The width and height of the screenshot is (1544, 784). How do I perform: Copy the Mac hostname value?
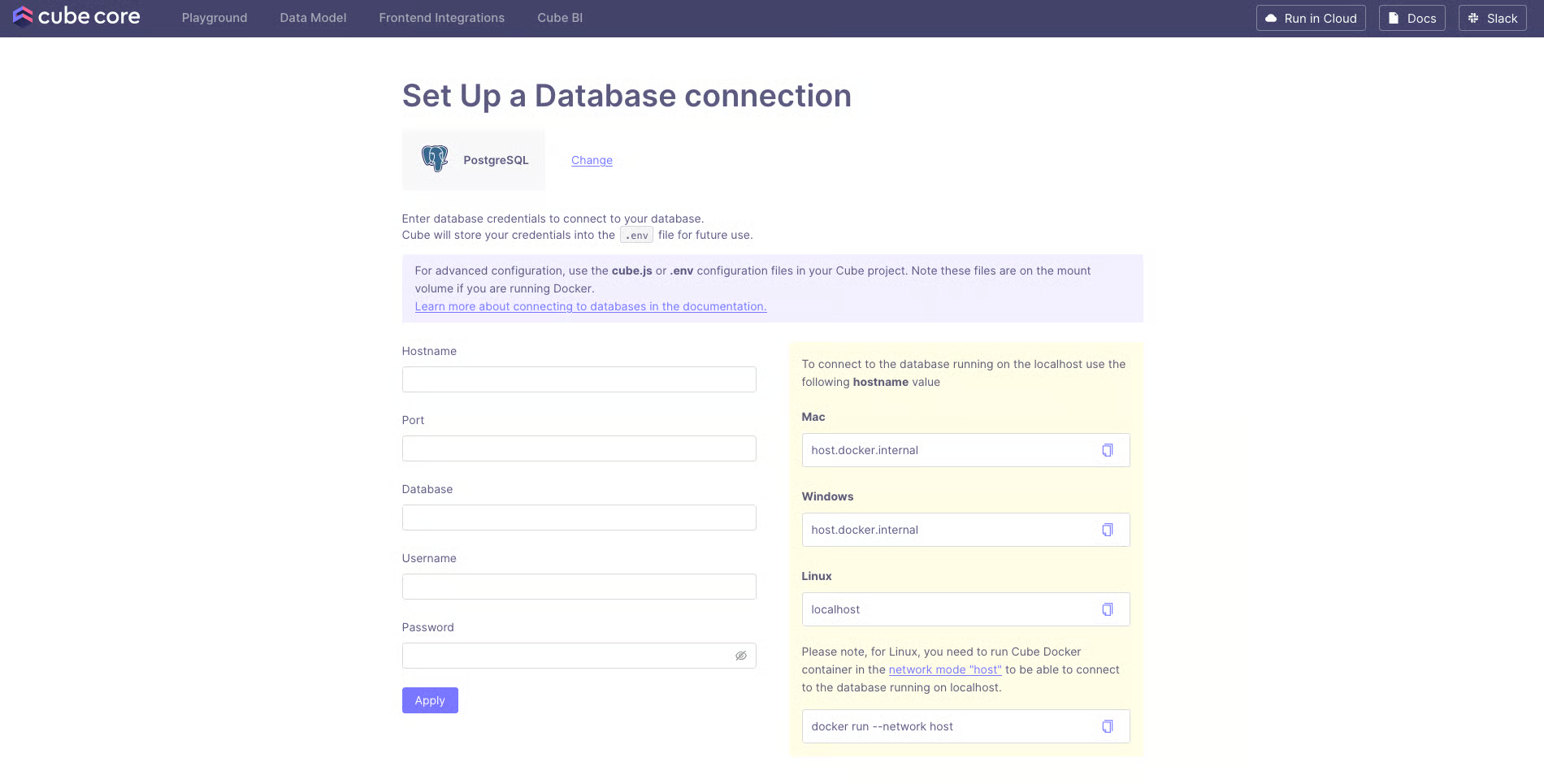point(1107,450)
